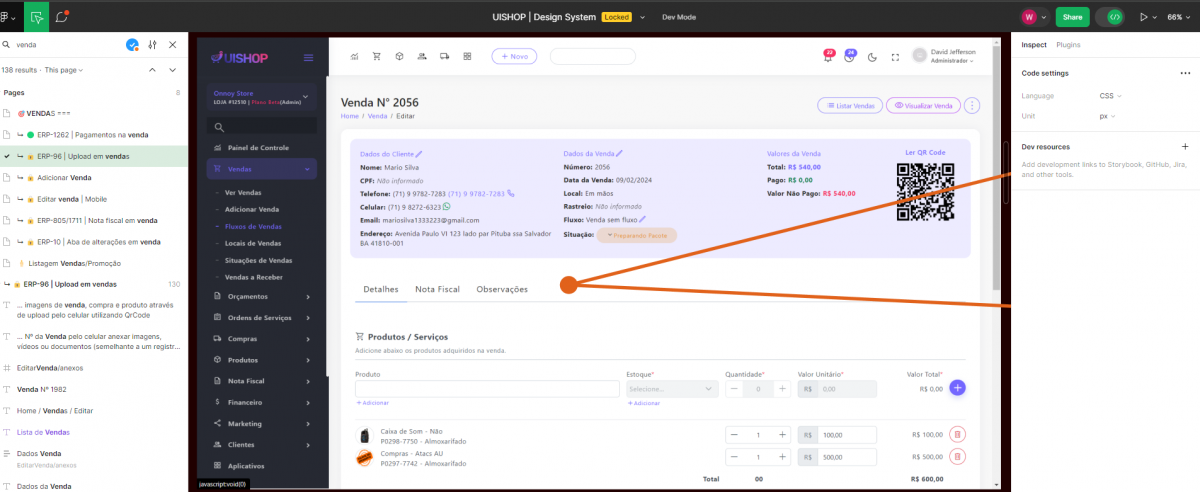Click the comment tool in Figma toolbar
The height and width of the screenshot is (492, 1200).
tap(62, 17)
